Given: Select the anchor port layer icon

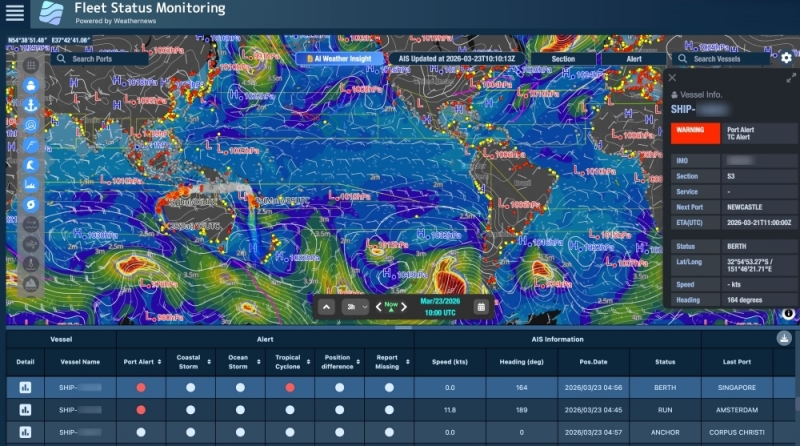Looking at the screenshot, I should (31, 105).
